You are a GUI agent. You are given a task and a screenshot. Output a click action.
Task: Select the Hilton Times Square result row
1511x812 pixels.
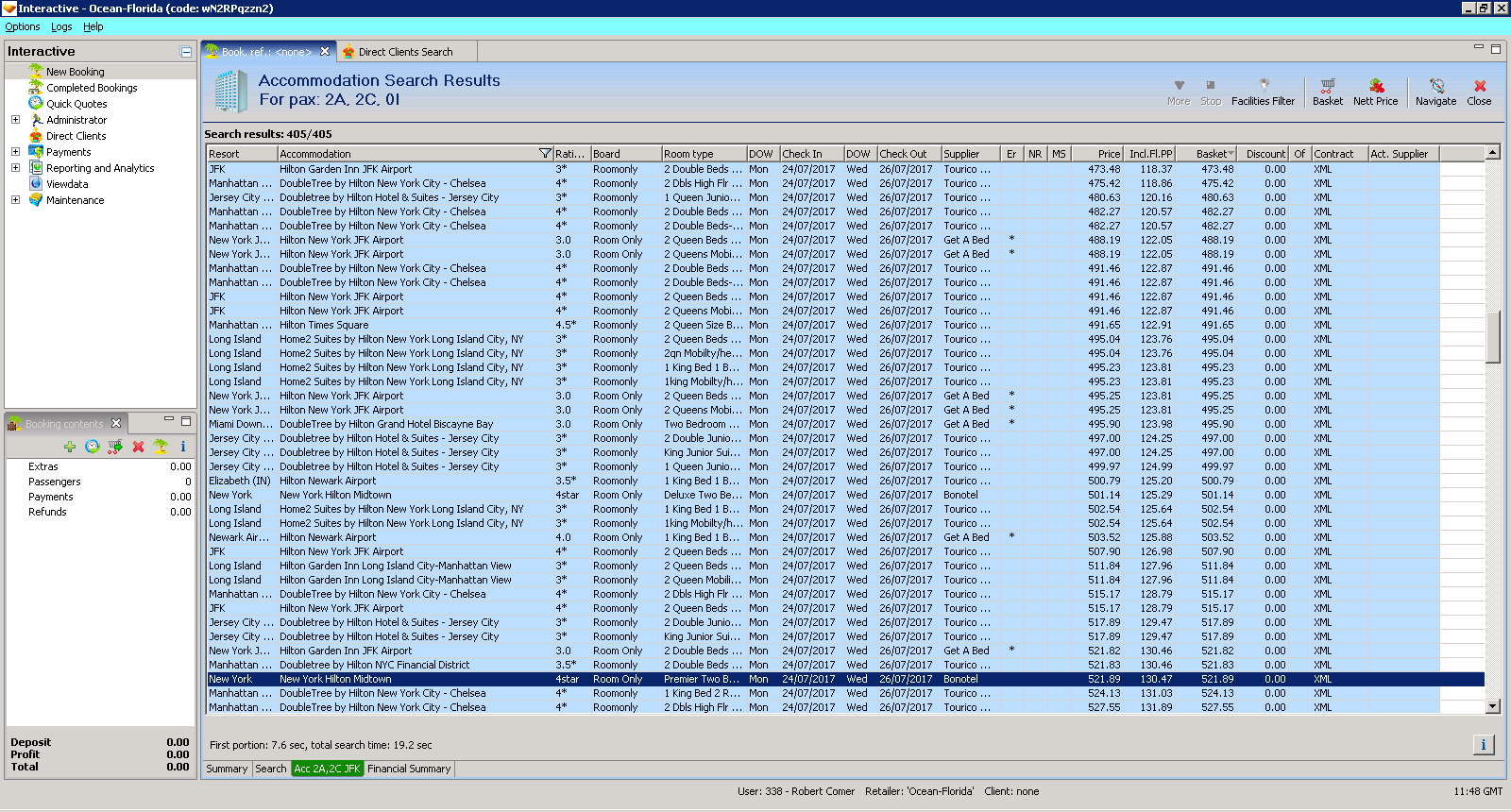[x=845, y=325]
